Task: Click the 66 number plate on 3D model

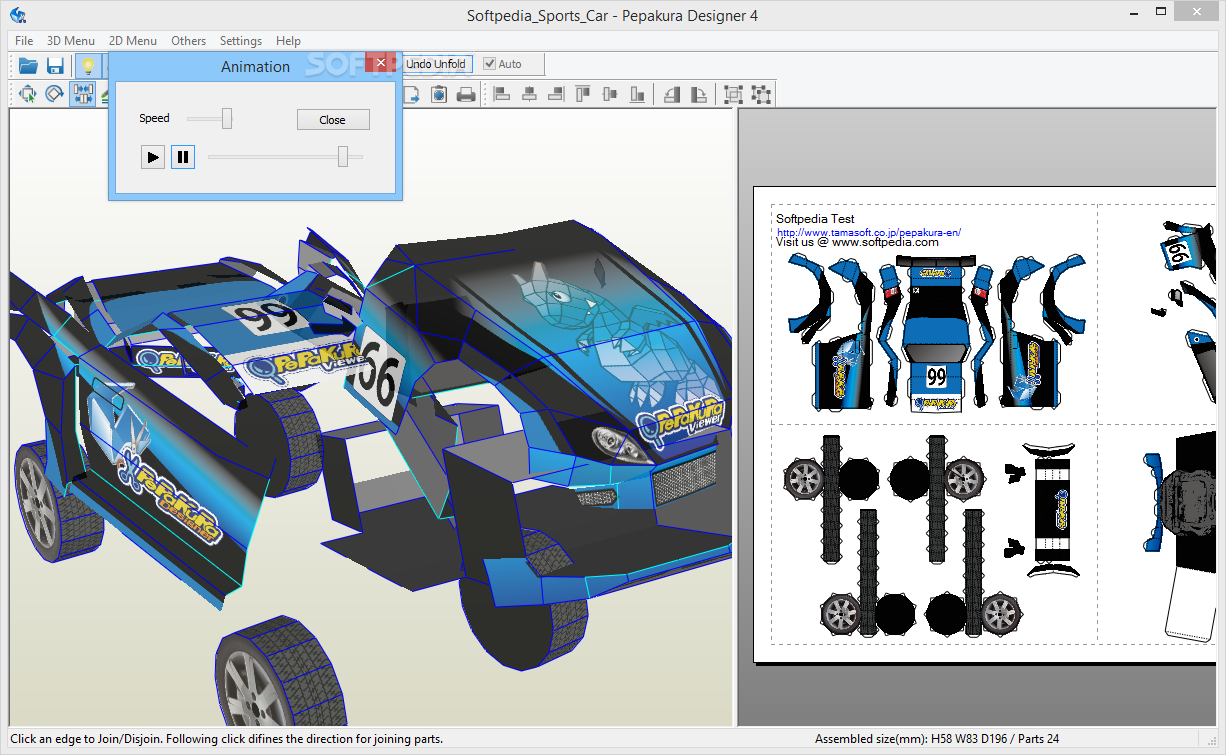Action: tap(379, 373)
